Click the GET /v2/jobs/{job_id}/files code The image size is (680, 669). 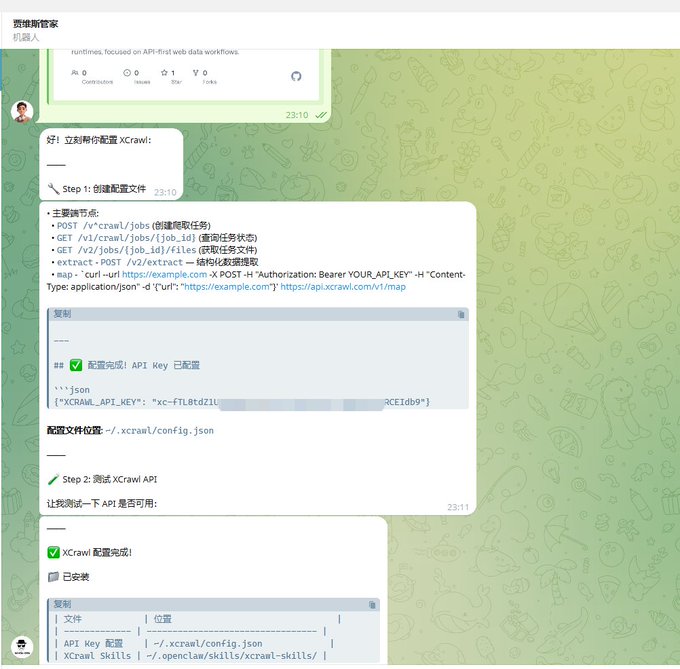click(x=126, y=250)
